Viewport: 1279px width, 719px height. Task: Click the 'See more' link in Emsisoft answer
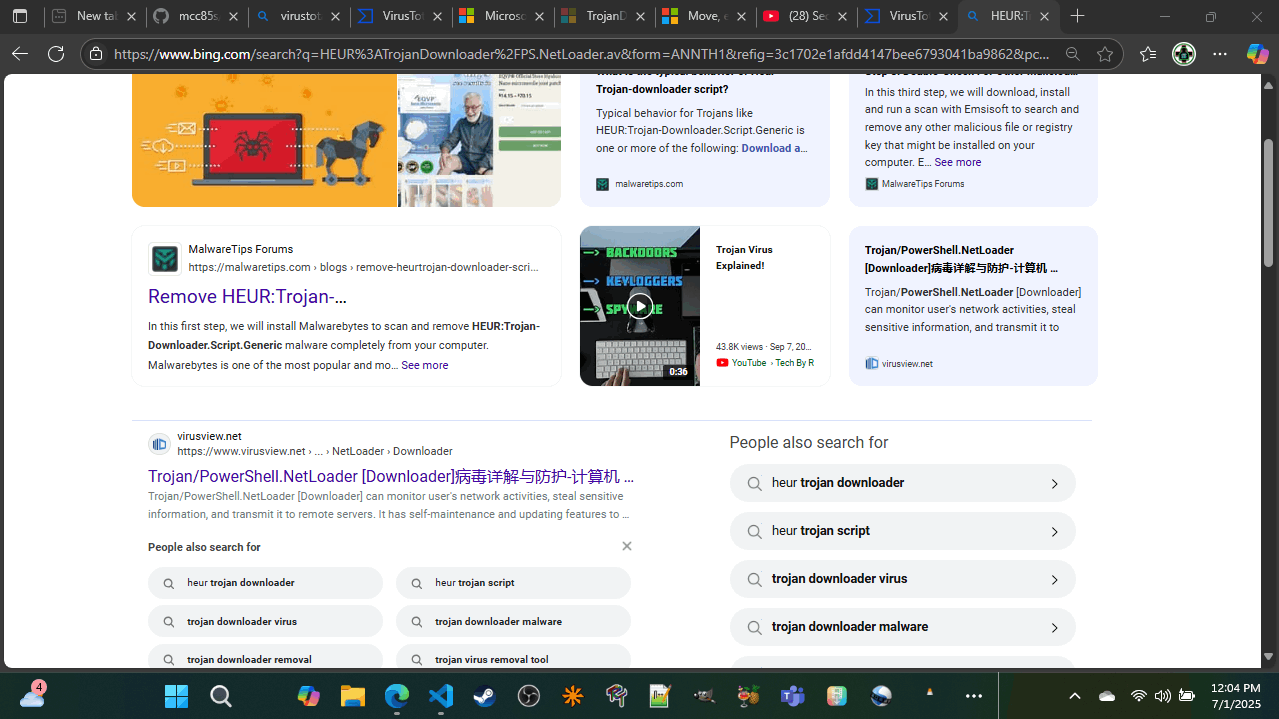[957, 162]
